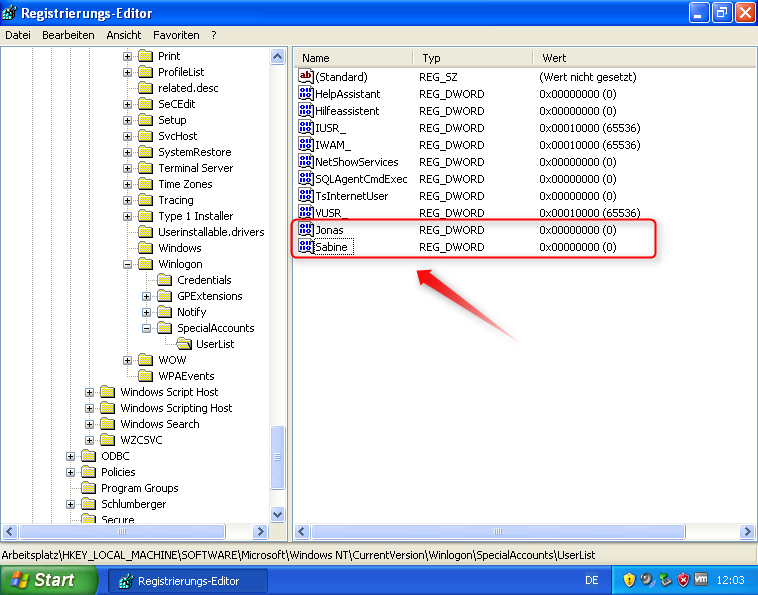Expand the SeCEdit key
Viewport: 758px width, 595px height.
[x=127, y=104]
